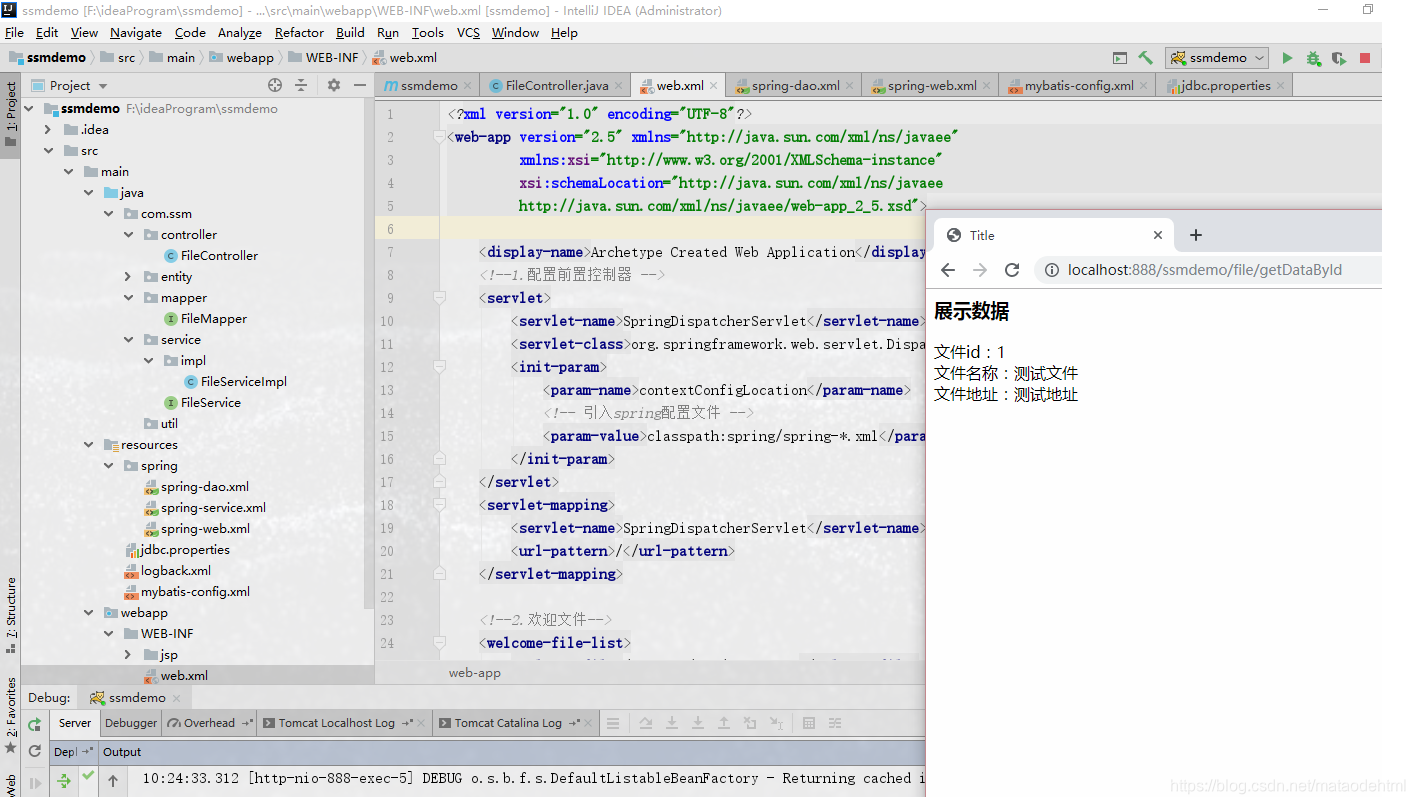Switch to the spring-dao.xml editor tab
The height and width of the screenshot is (804, 1415).
coord(795,85)
